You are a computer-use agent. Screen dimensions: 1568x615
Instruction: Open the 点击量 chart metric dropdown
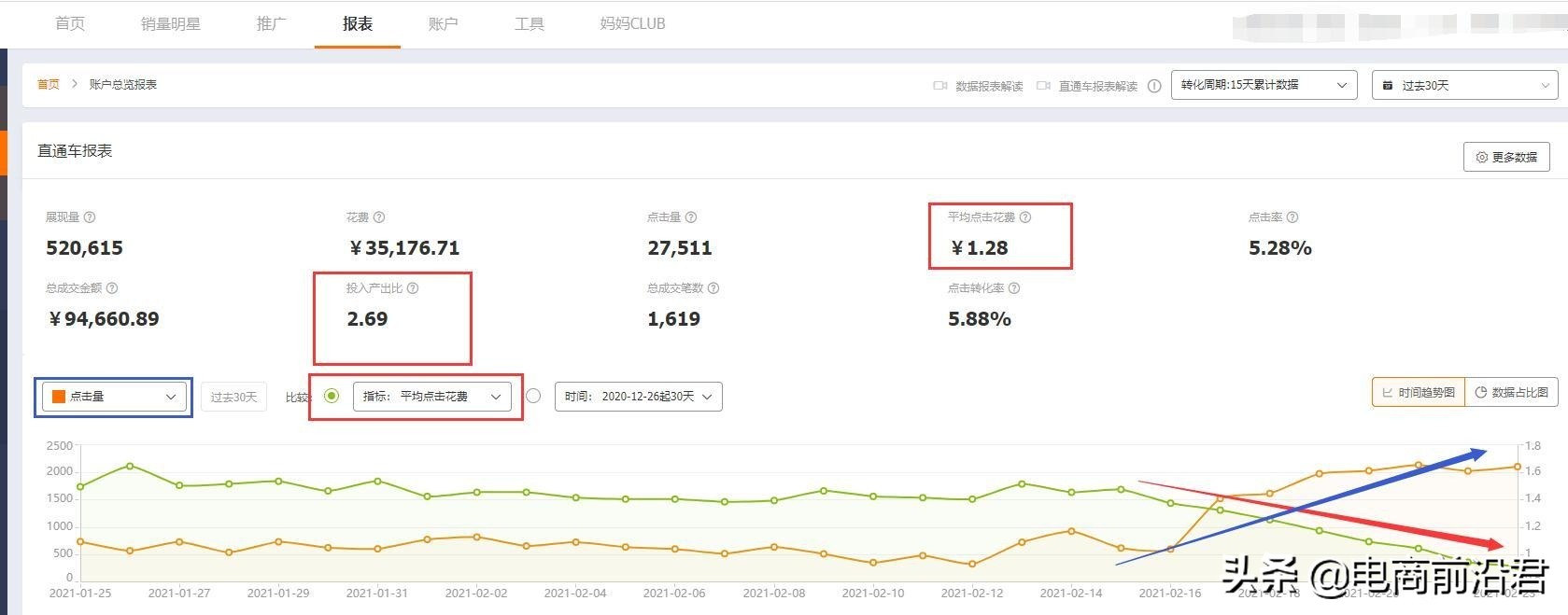[114, 397]
